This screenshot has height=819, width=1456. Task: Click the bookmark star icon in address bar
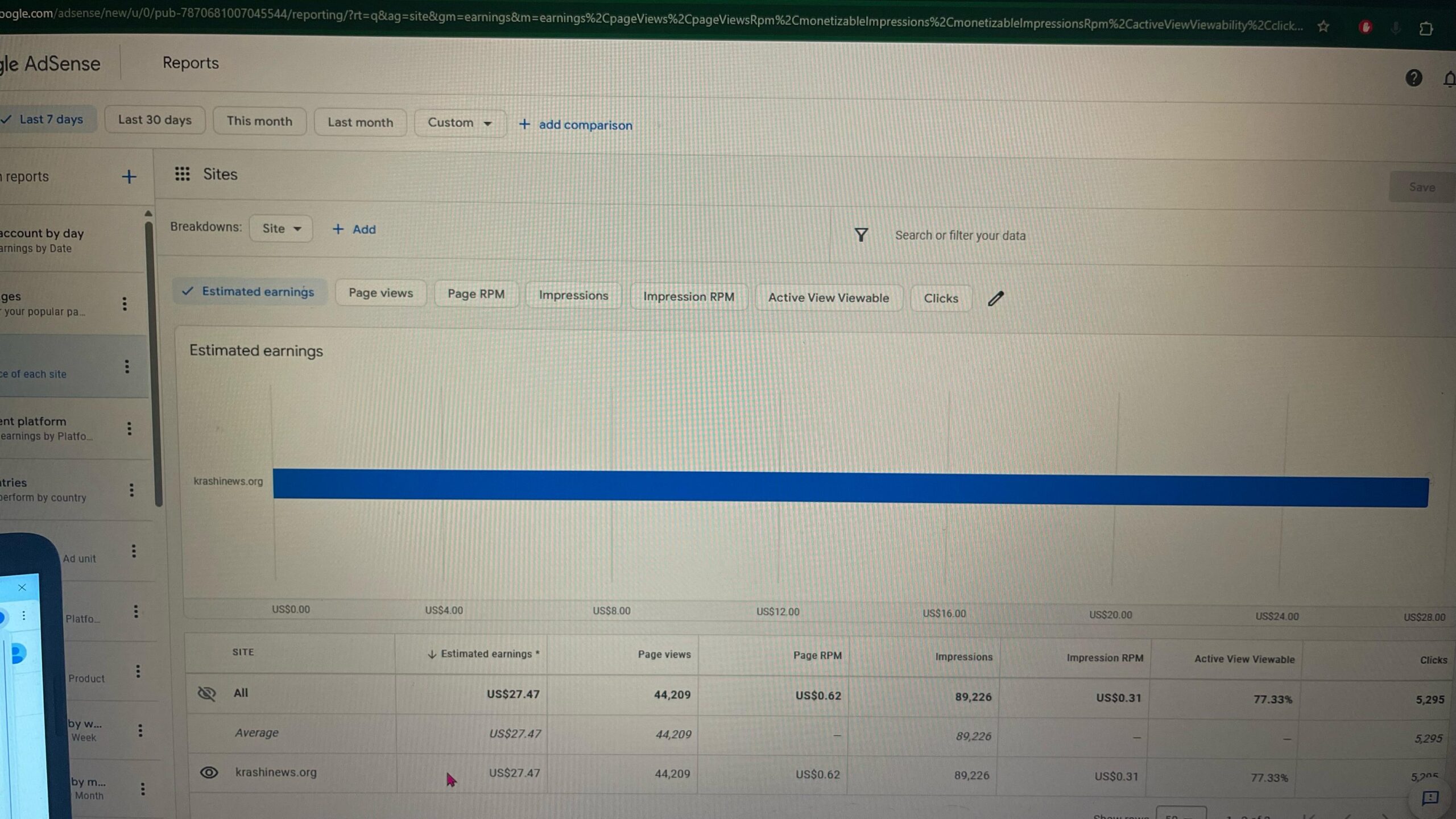(1323, 26)
